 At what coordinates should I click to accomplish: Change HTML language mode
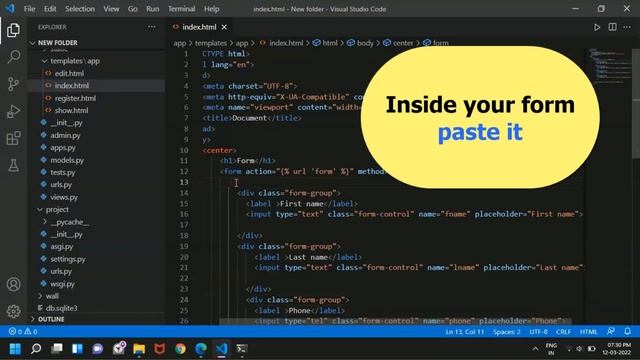[588, 331]
